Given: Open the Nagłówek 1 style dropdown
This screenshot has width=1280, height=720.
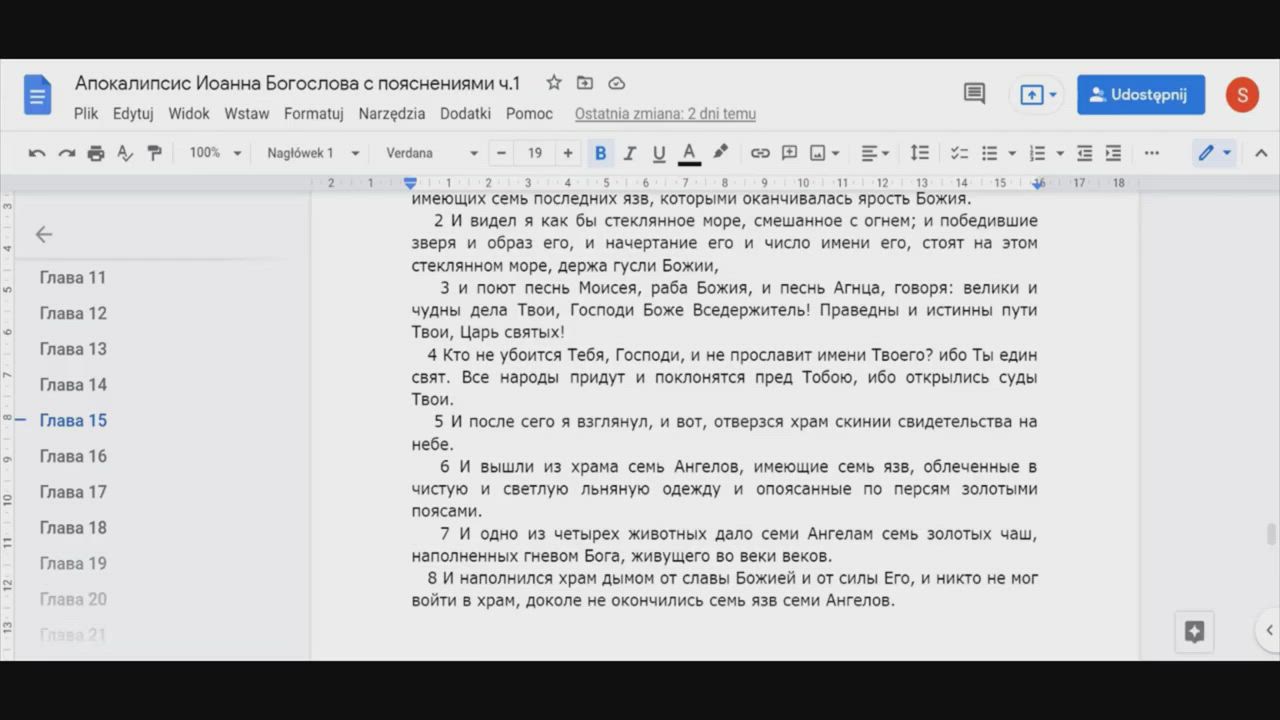Looking at the screenshot, I should [x=312, y=153].
